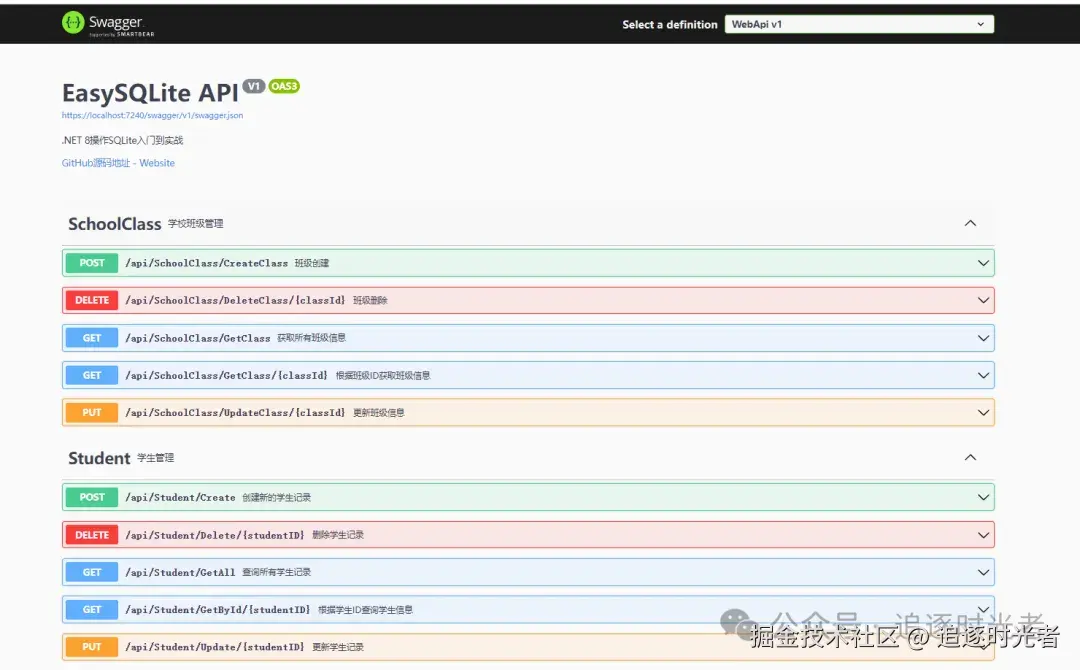Click POST badge of Student/Create endpoint

coord(92,497)
